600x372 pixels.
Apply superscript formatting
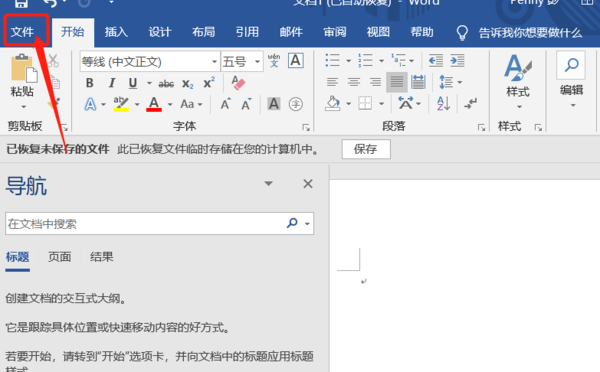click(209, 83)
